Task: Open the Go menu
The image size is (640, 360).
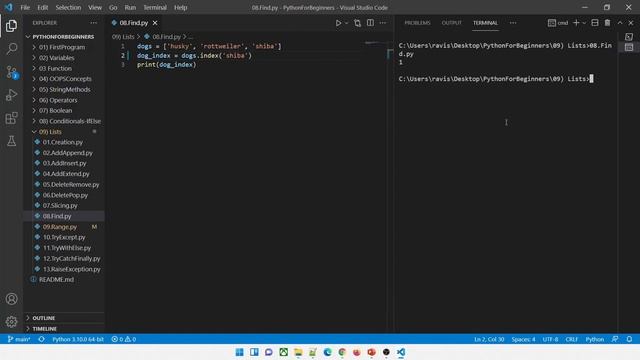Action: coord(113,7)
